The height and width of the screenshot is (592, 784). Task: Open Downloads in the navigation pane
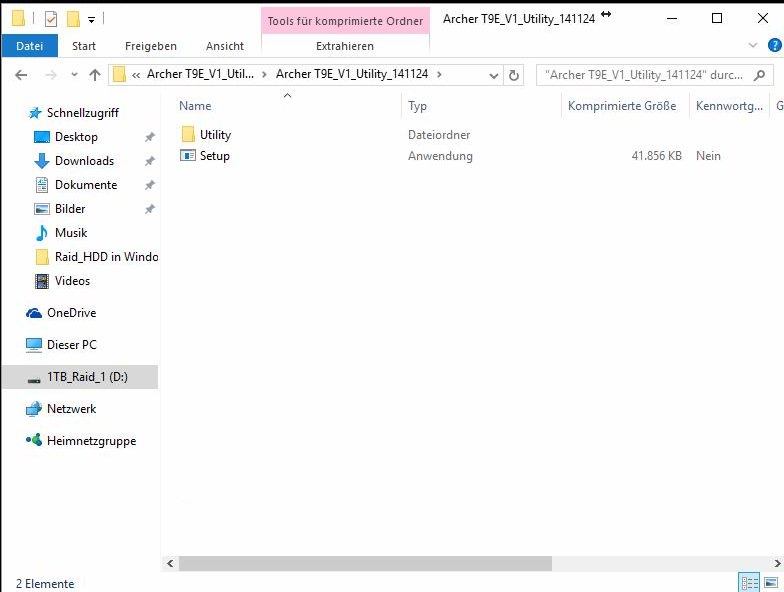coord(84,161)
